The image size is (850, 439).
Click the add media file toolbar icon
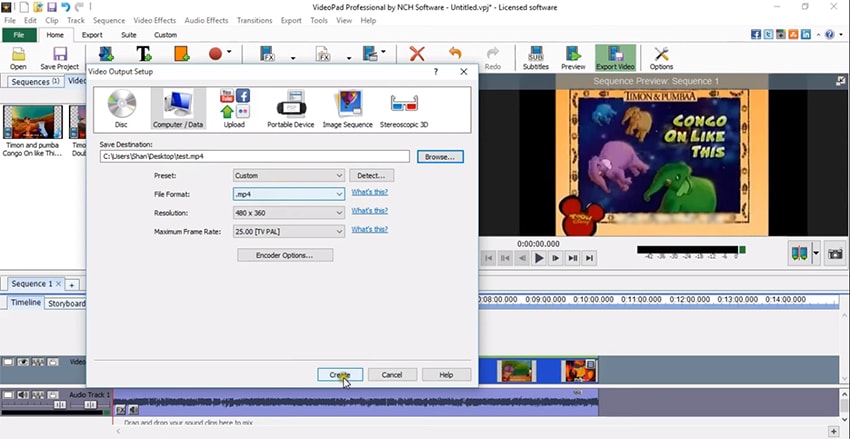(x=106, y=54)
